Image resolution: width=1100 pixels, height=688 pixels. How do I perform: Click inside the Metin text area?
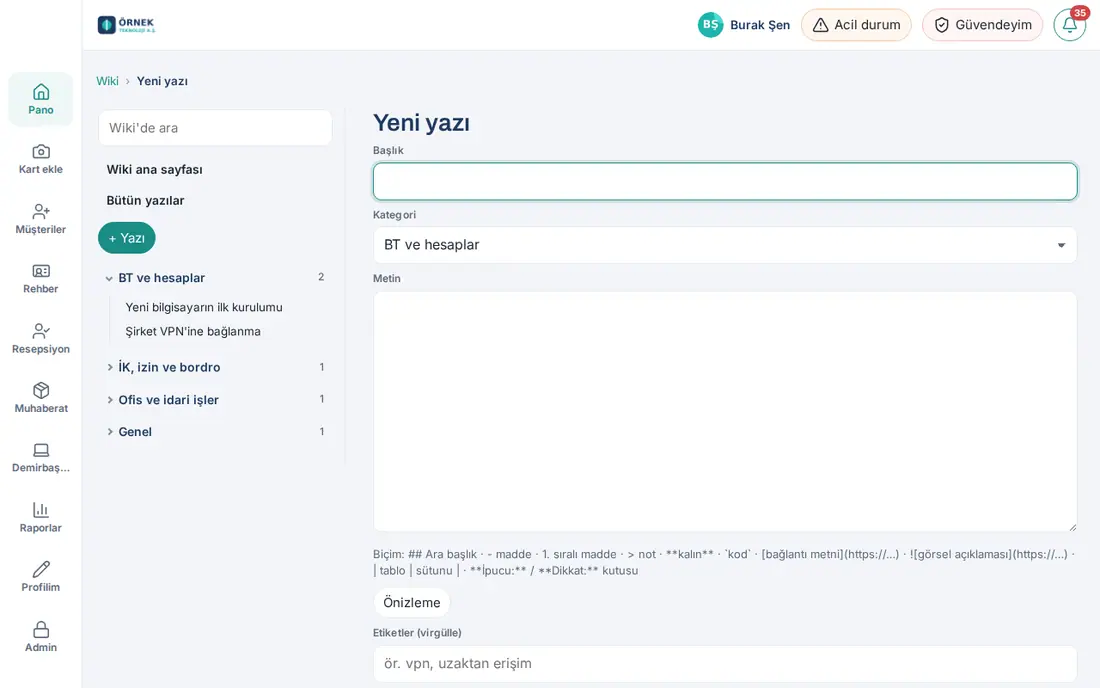click(x=725, y=411)
